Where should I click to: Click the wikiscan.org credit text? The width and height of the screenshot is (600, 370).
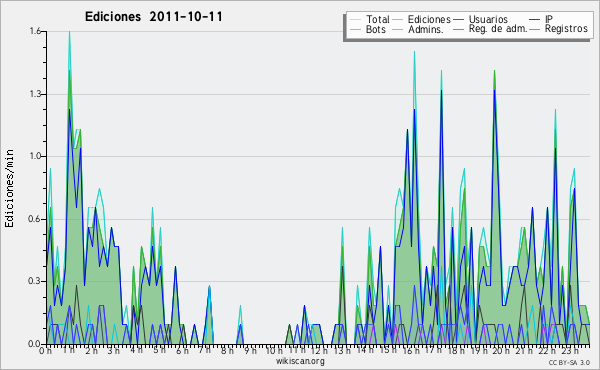tap(300, 361)
